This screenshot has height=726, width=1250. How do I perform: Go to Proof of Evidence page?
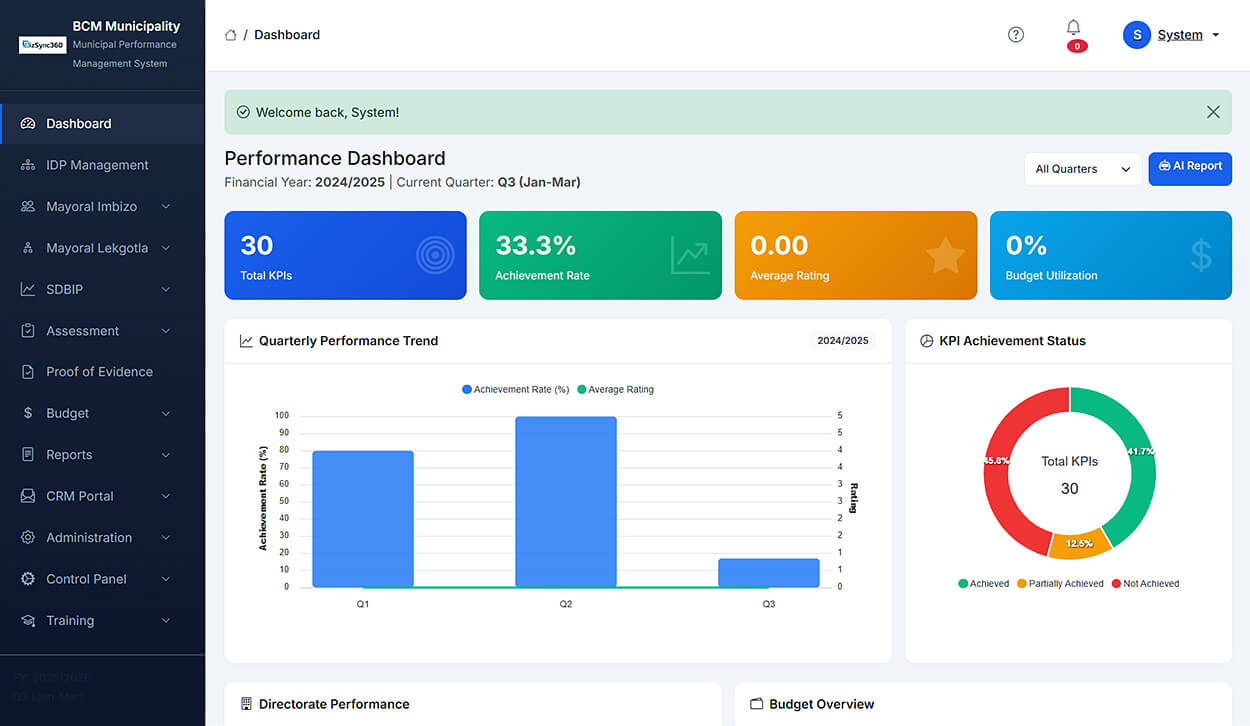point(99,372)
